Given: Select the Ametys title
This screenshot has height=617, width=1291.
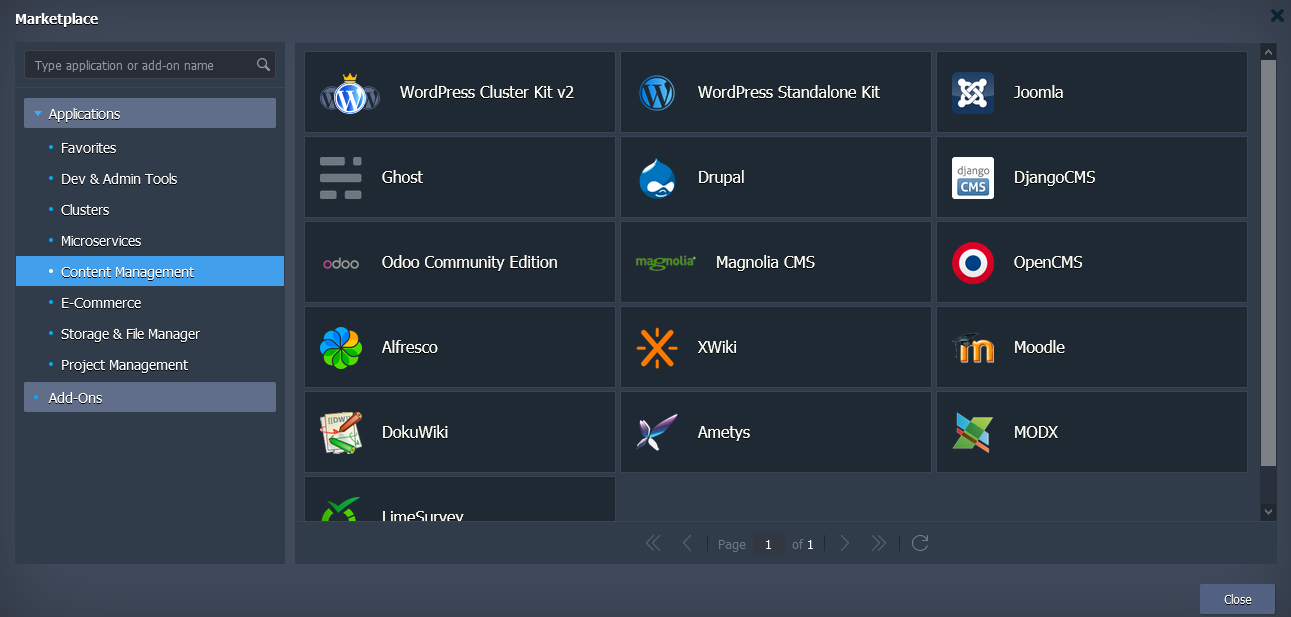Looking at the screenshot, I should click(724, 432).
